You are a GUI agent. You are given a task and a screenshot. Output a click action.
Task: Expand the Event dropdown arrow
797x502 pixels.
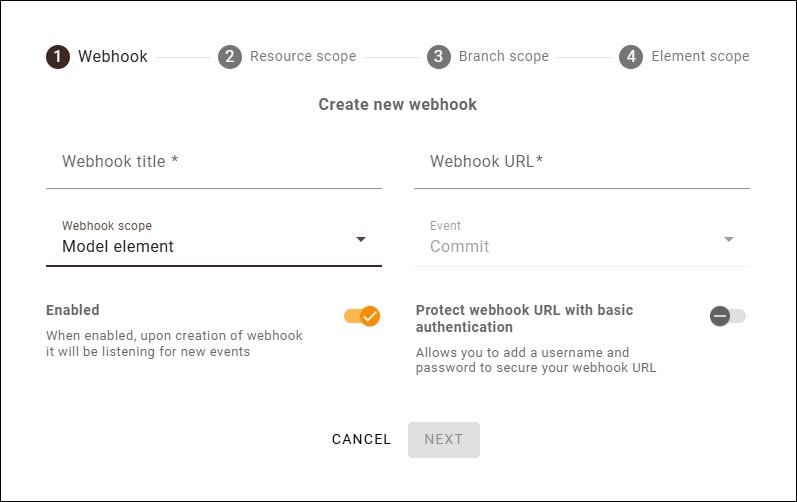(729, 240)
